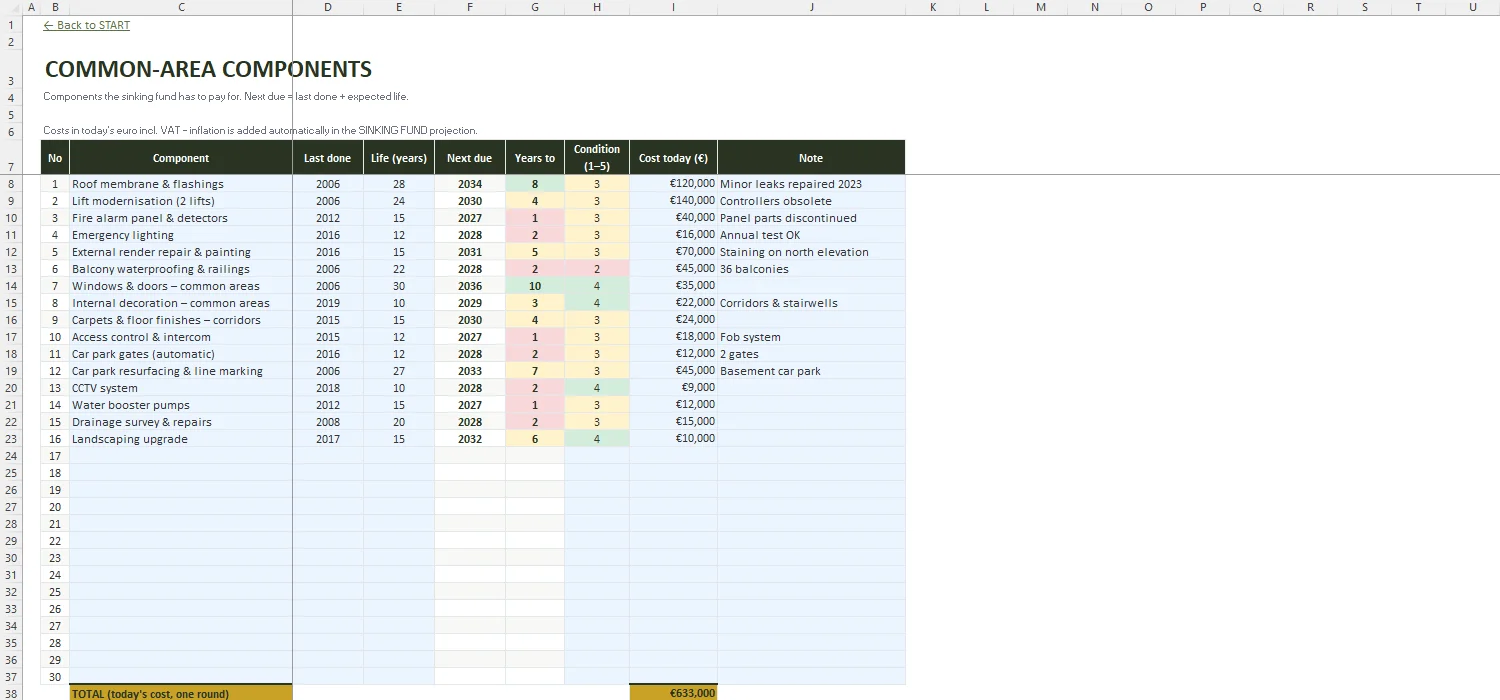The width and height of the screenshot is (1500, 700).
Task: Select next due 2036 for windows & doors
Action: click(470, 286)
